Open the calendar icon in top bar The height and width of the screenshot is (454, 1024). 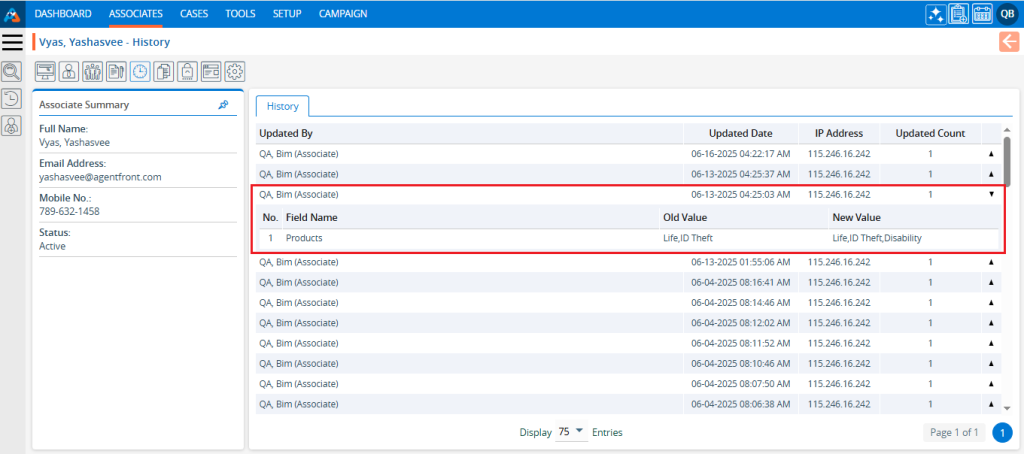[x=982, y=14]
